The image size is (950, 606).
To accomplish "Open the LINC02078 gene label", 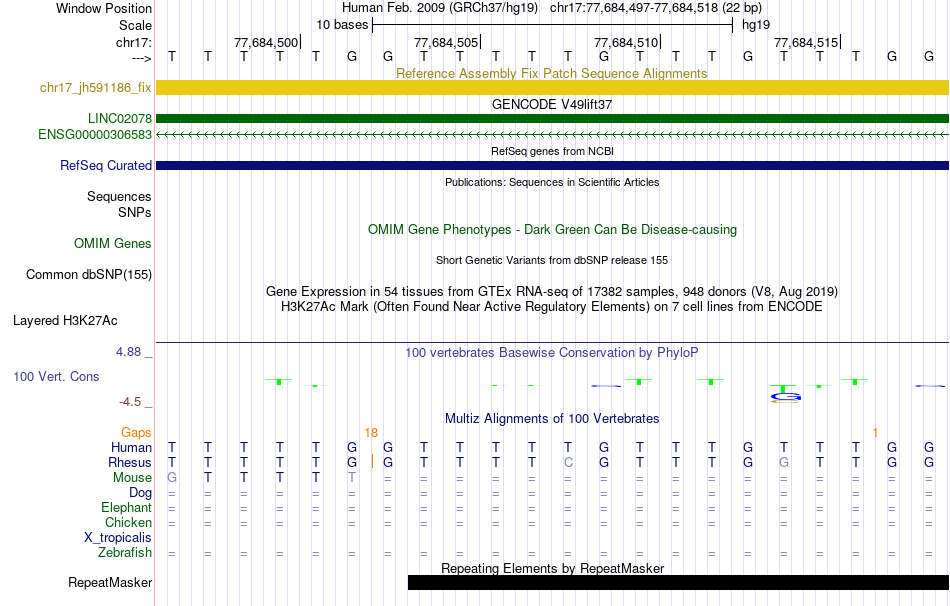I will tap(119, 118).
